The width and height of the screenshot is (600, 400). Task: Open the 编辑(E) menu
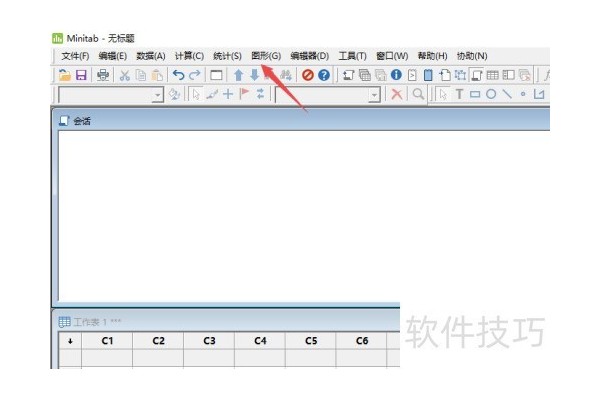coord(112,56)
